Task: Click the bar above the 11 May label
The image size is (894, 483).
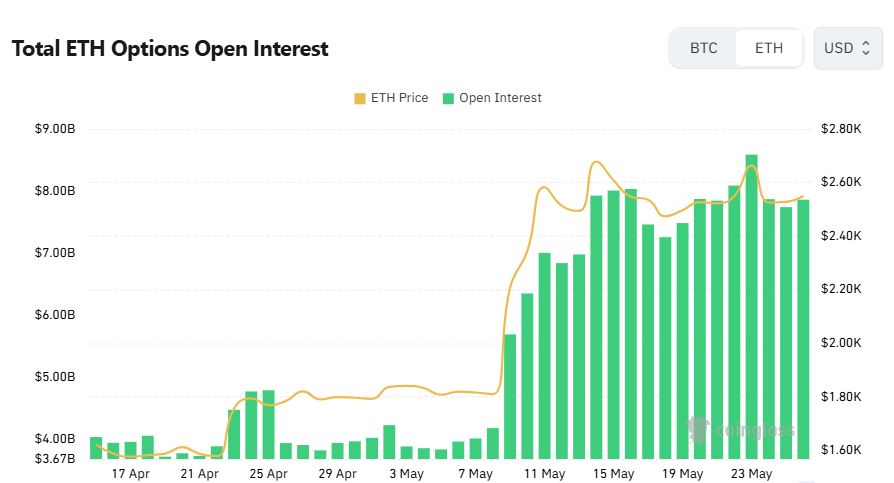Action: [544, 355]
